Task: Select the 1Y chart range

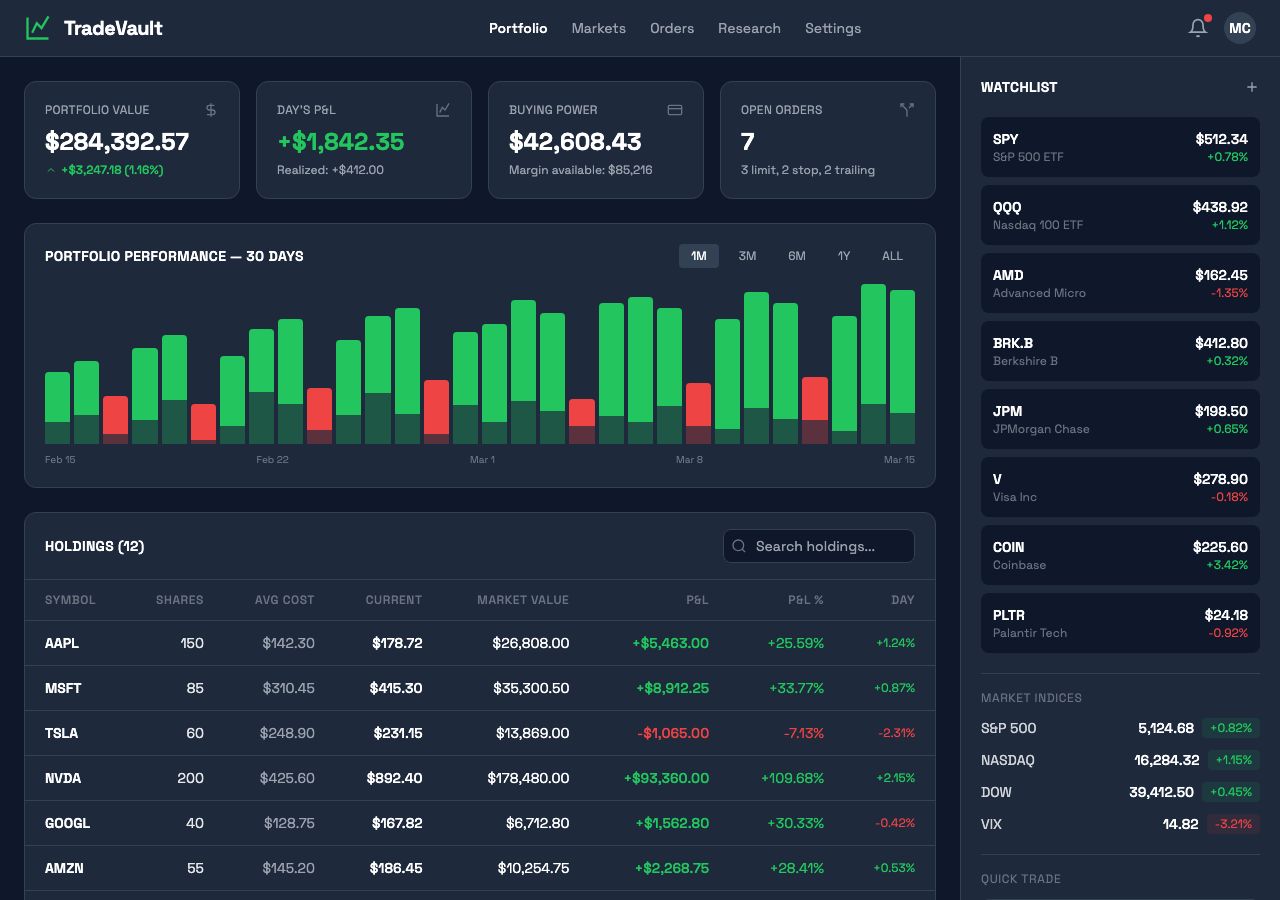Action: (844, 256)
